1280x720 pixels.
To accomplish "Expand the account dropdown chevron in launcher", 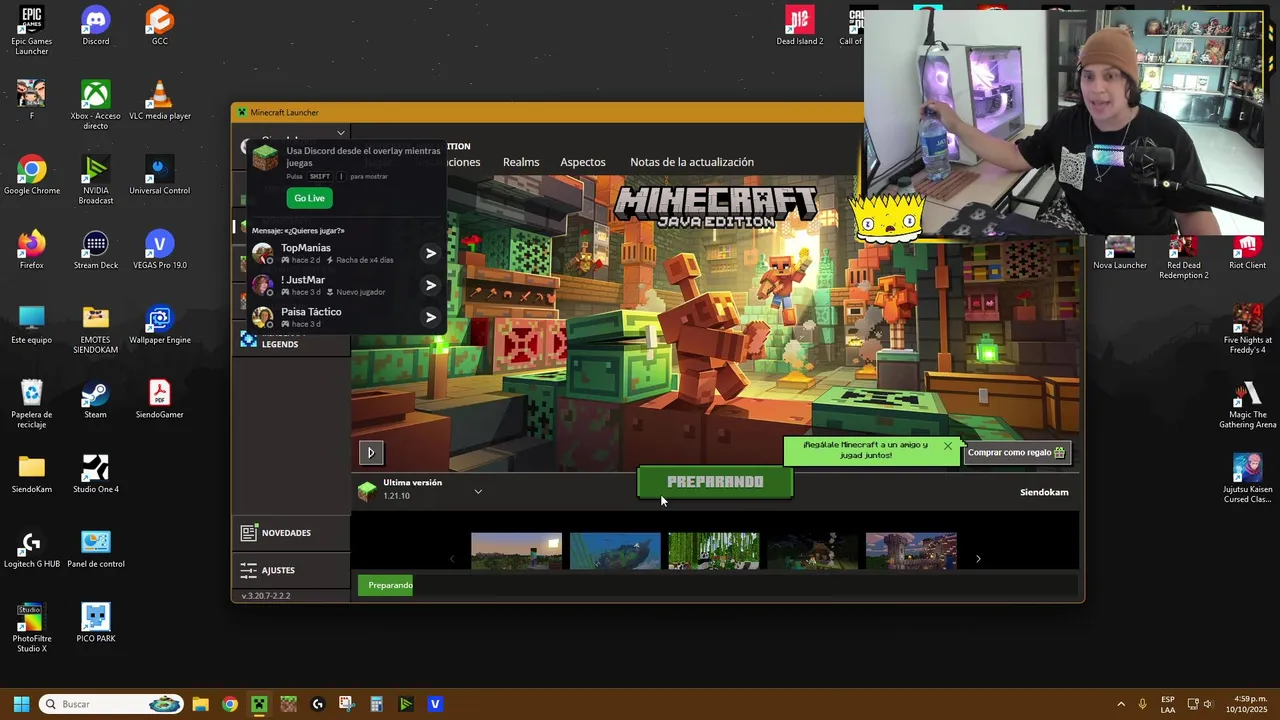I will click(340, 133).
